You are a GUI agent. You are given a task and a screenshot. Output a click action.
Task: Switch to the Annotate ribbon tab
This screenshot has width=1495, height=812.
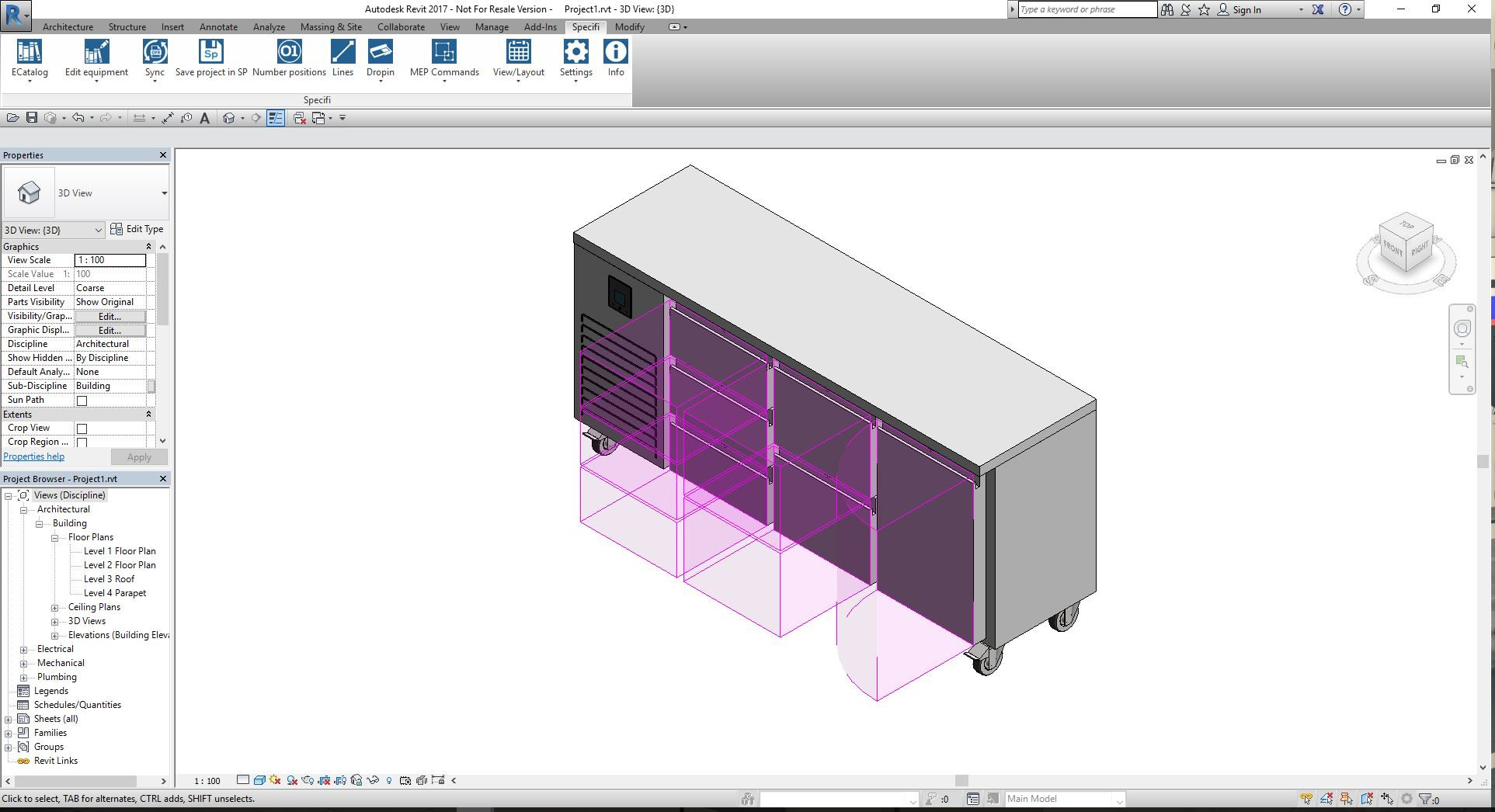[218, 27]
